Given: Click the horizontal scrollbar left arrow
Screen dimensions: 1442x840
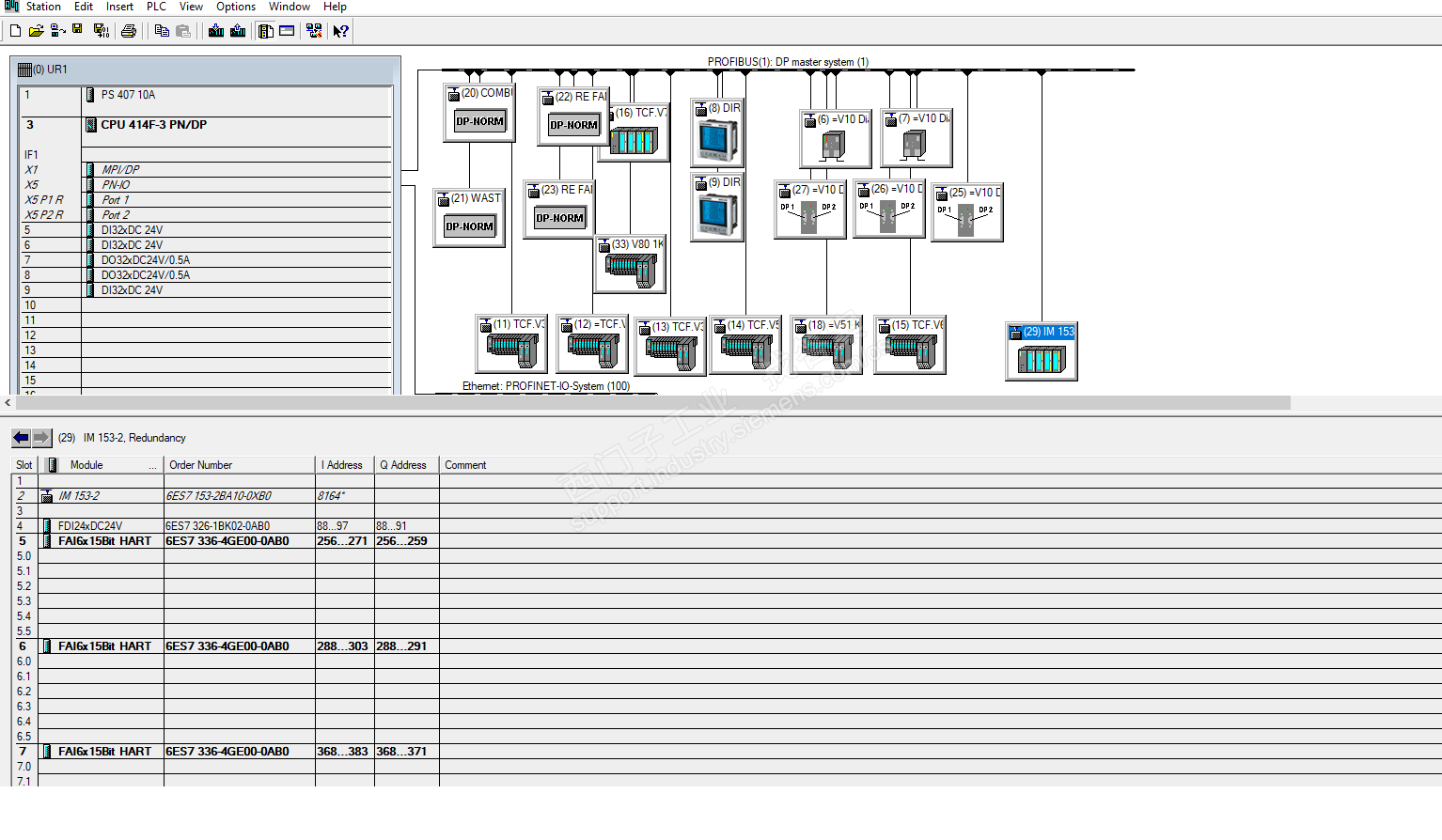Looking at the screenshot, I should [8, 403].
